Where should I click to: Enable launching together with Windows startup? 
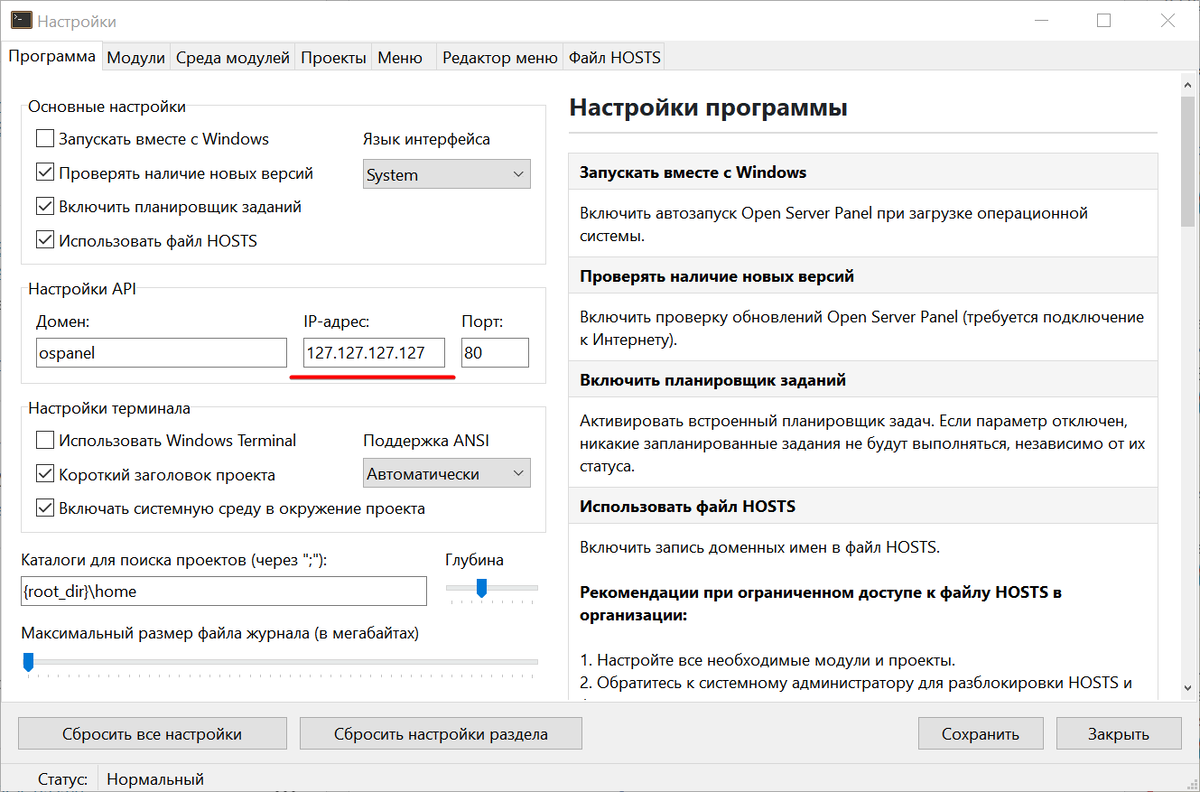[45, 139]
